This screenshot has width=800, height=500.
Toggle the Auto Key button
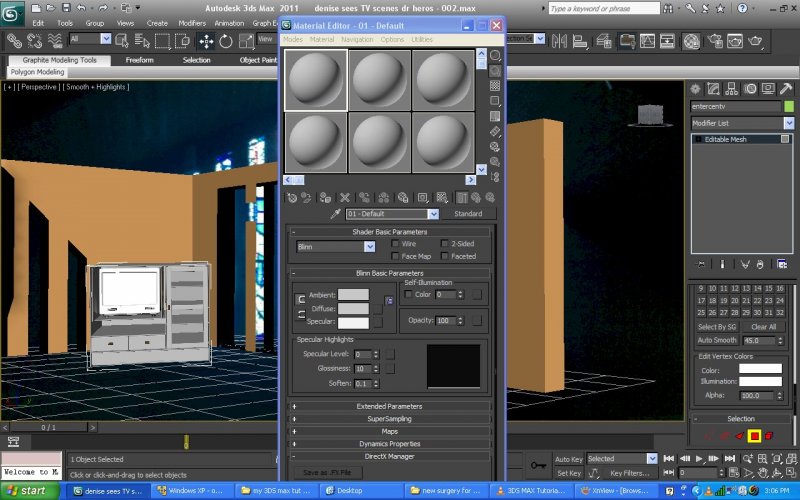(568, 459)
